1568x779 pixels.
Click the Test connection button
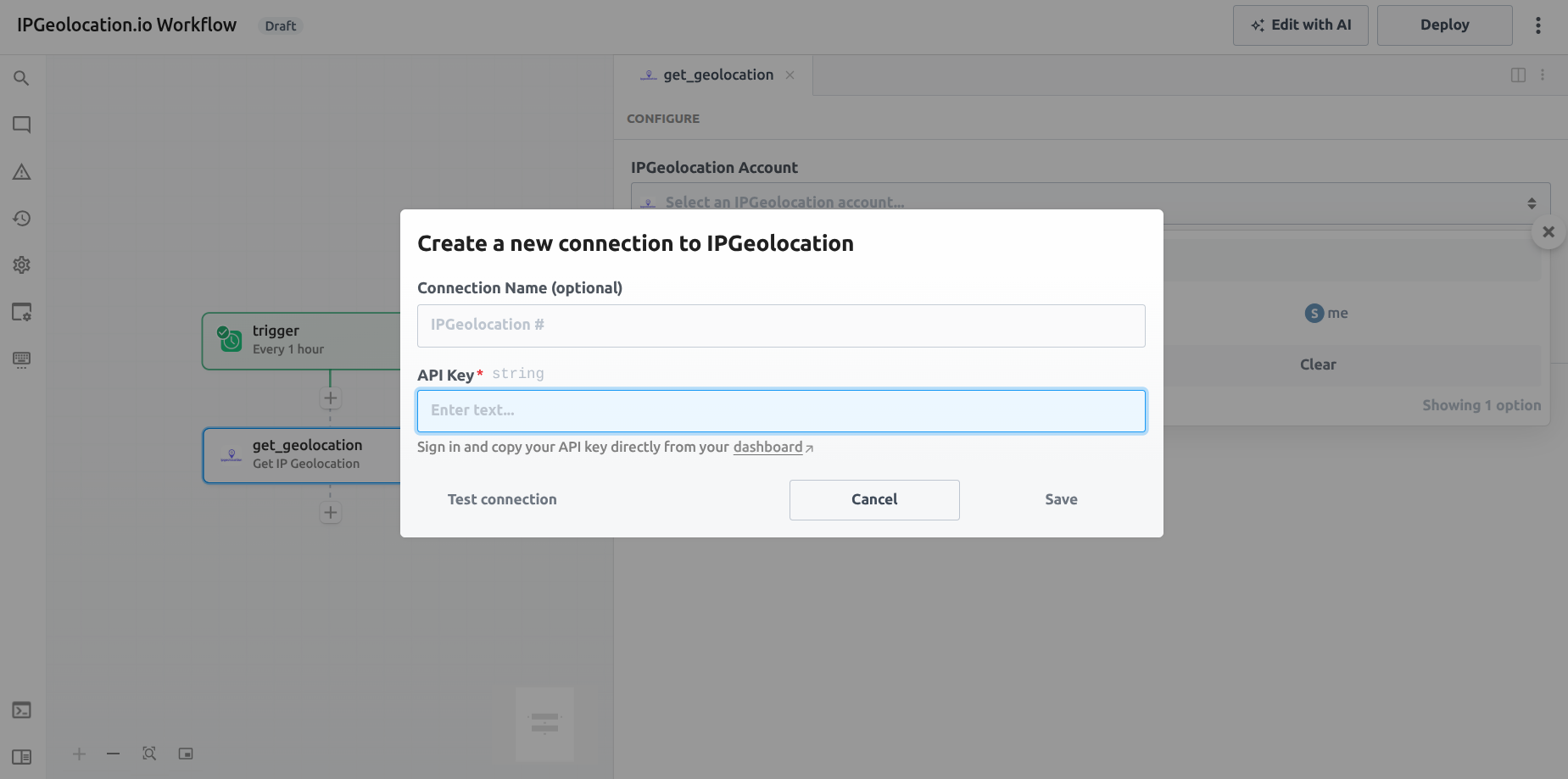click(502, 500)
